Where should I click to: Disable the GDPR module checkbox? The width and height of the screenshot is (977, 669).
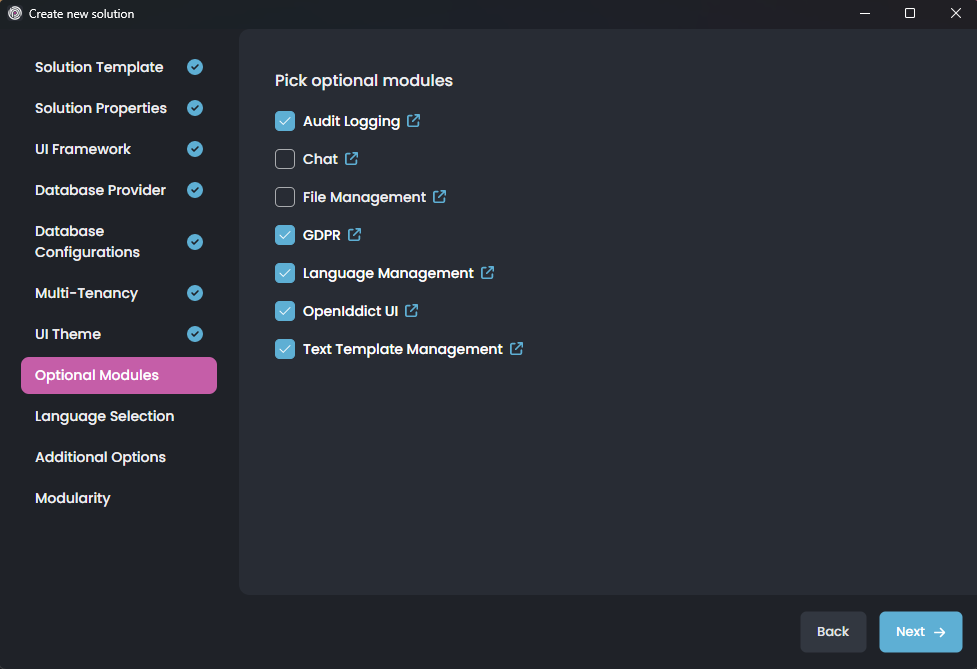point(284,234)
